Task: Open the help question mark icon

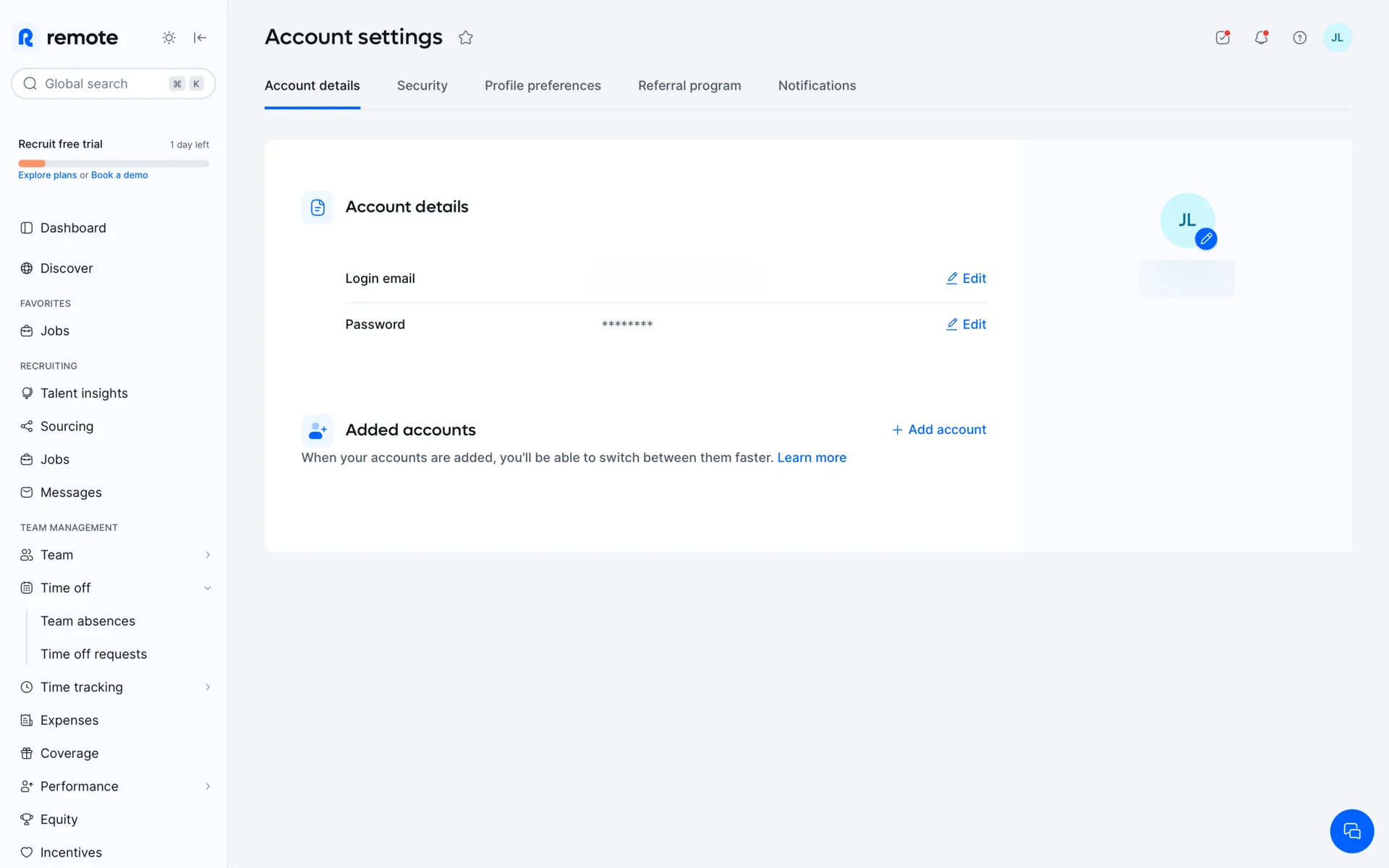Action: (1299, 38)
